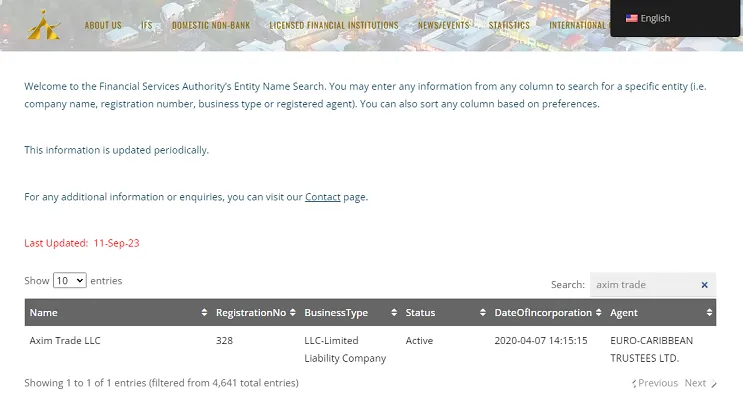Open the show entries count dropdown

point(70,280)
